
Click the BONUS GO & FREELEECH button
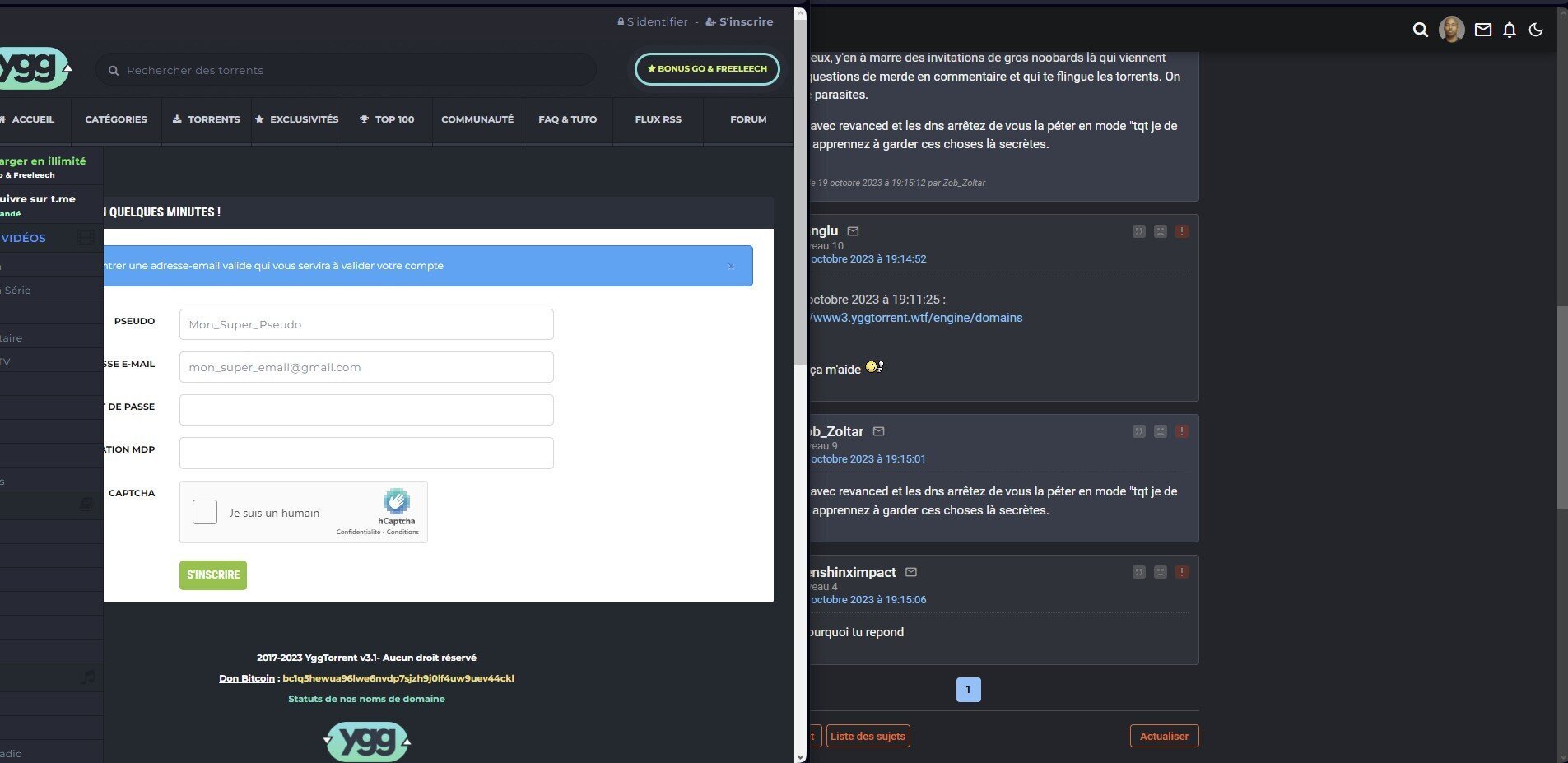(x=707, y=69)
